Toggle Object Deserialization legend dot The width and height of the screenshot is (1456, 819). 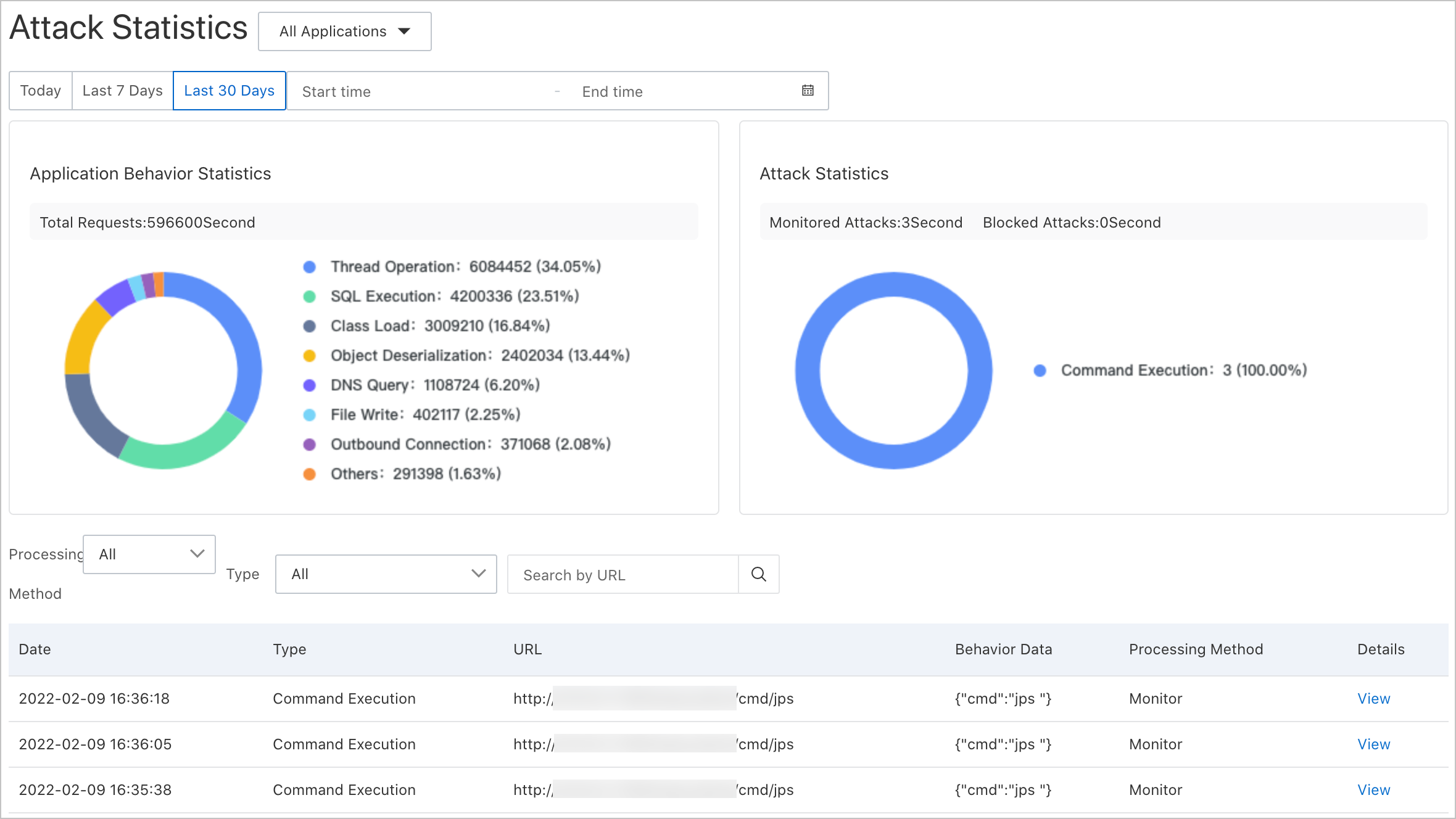(310, 356)
